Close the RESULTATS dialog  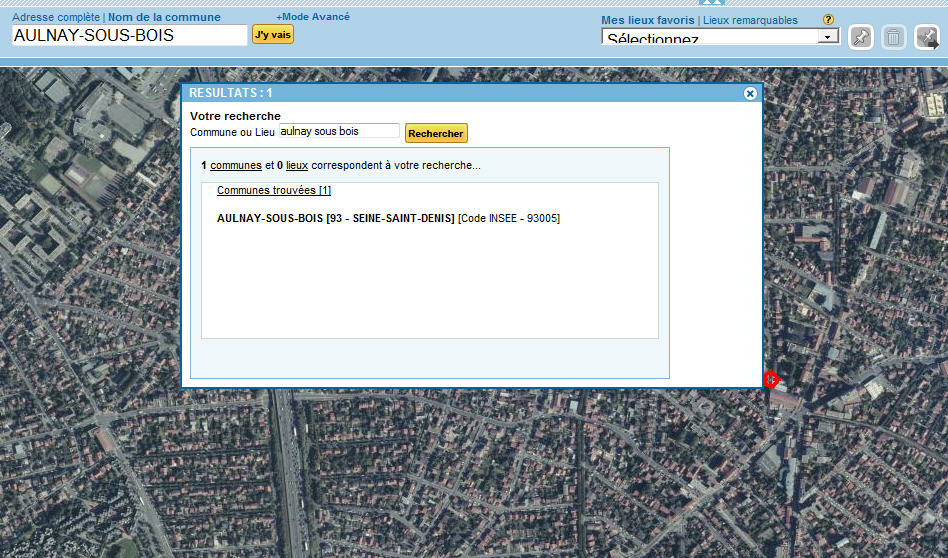pos(750,93)
